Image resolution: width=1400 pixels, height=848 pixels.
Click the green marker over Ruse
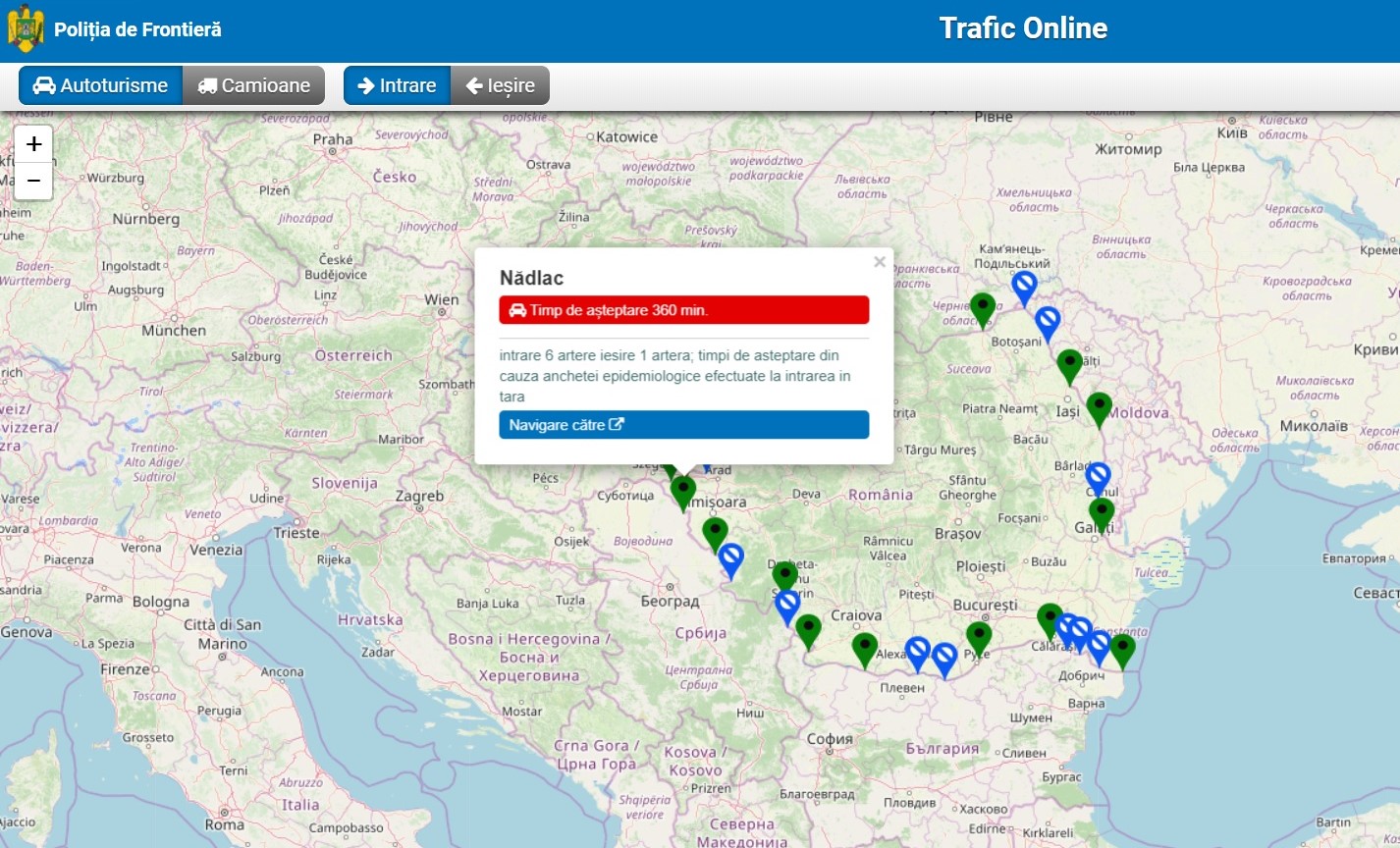click(x=978, y=637)
